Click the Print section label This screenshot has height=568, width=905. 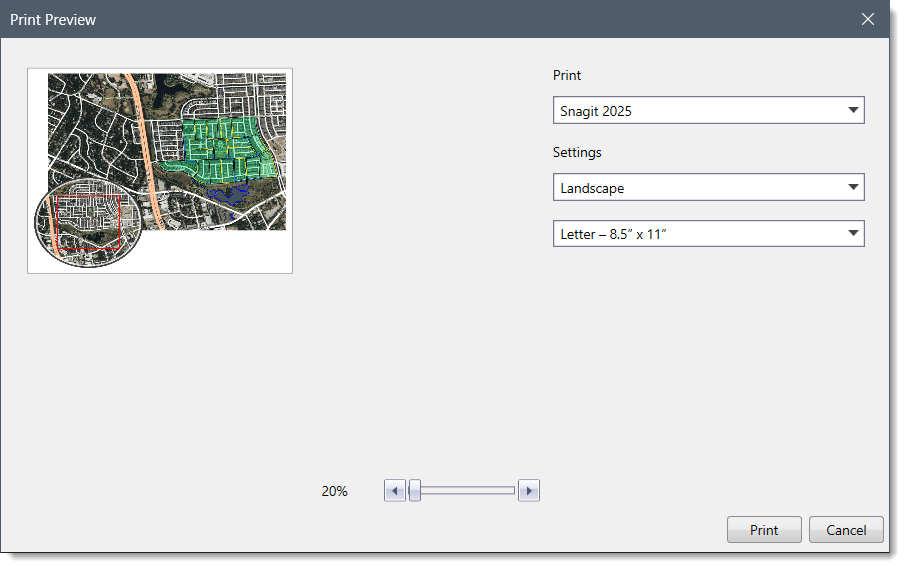pos(567,76)
